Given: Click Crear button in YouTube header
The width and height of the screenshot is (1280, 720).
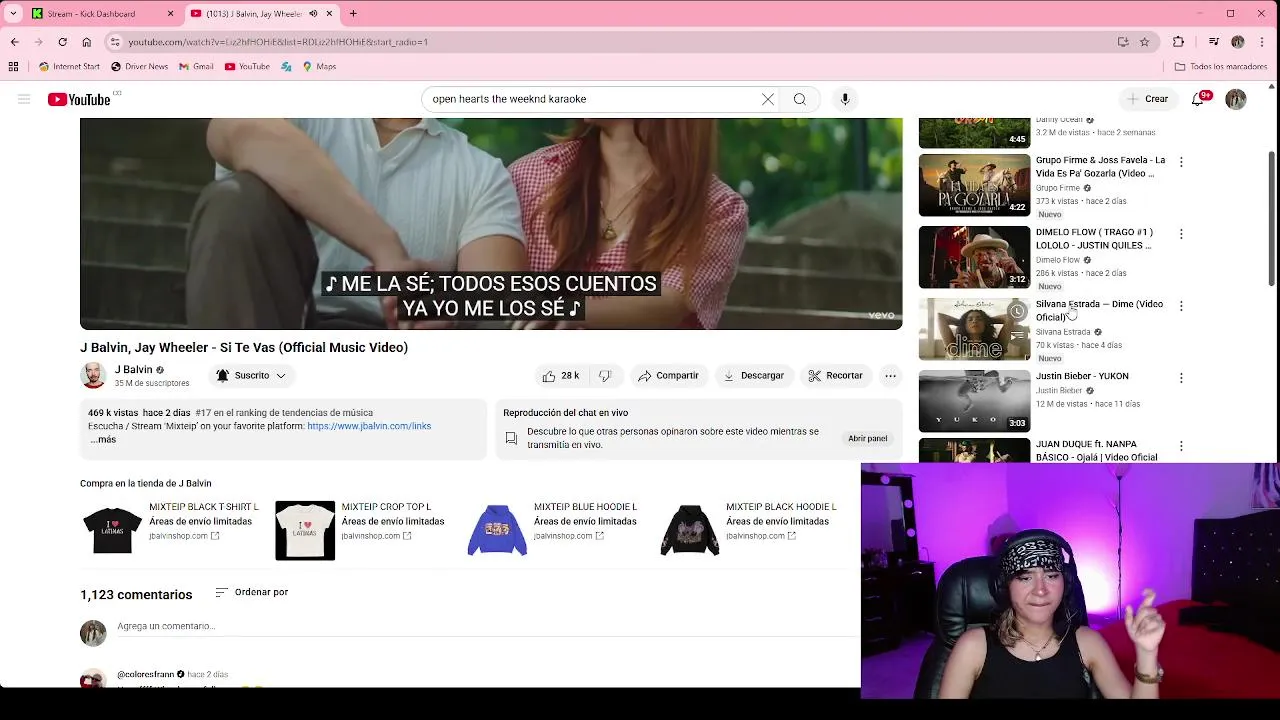Looking at the screenshot, I should tap(1148, 99).
